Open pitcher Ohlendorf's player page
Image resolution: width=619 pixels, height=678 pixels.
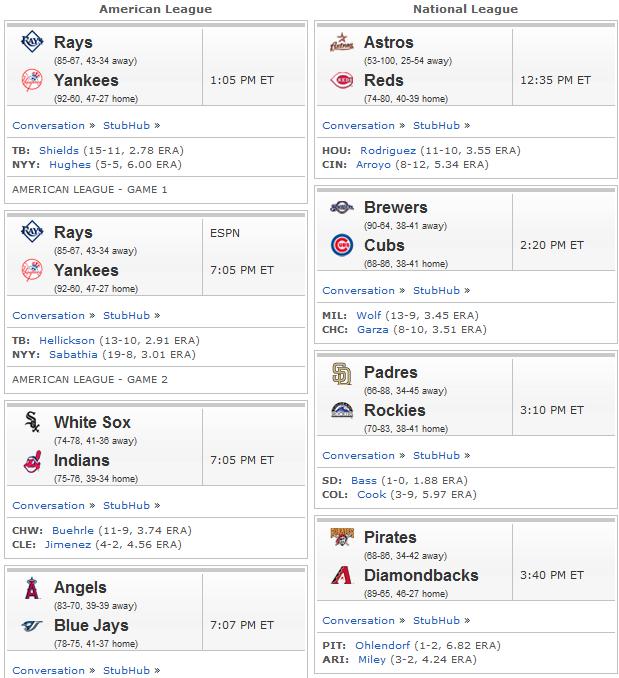[x=383, y=646]
